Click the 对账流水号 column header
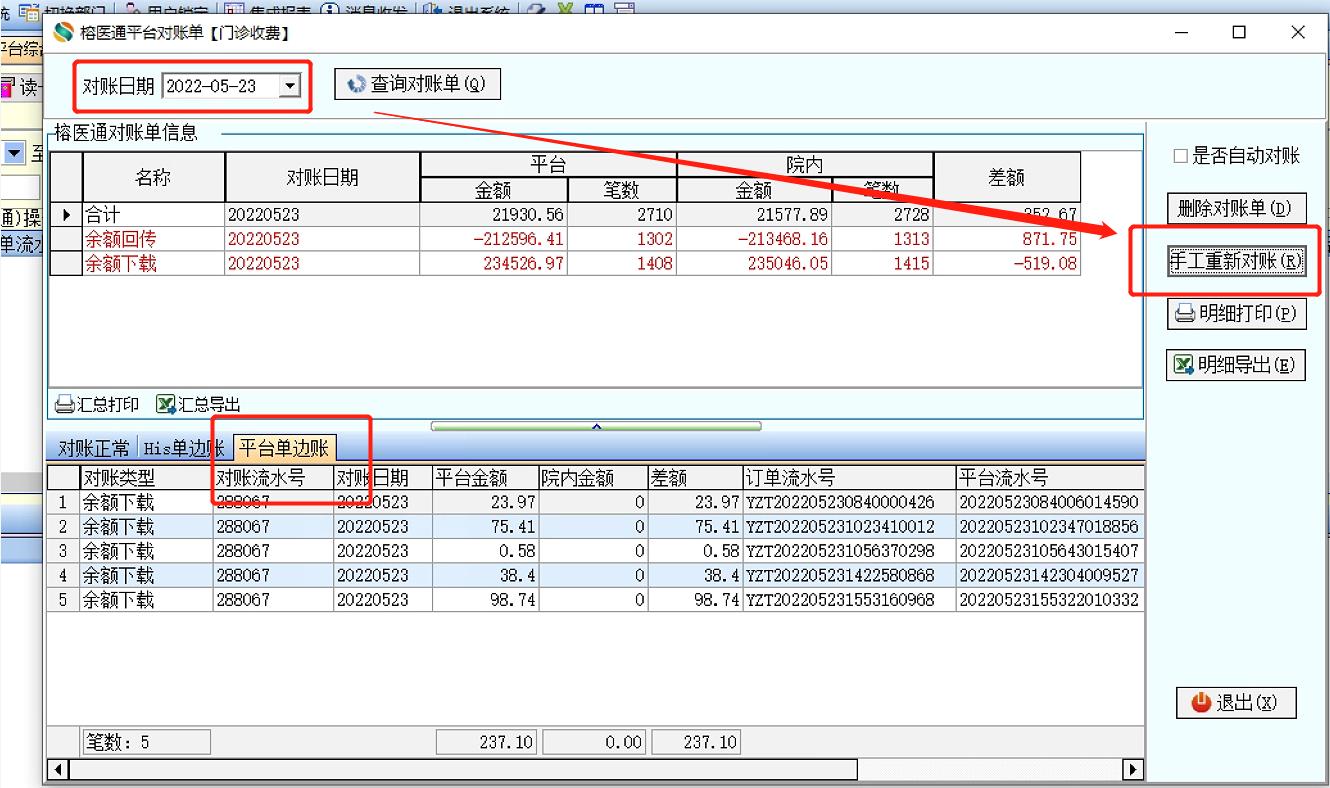 tap(273, 478)
